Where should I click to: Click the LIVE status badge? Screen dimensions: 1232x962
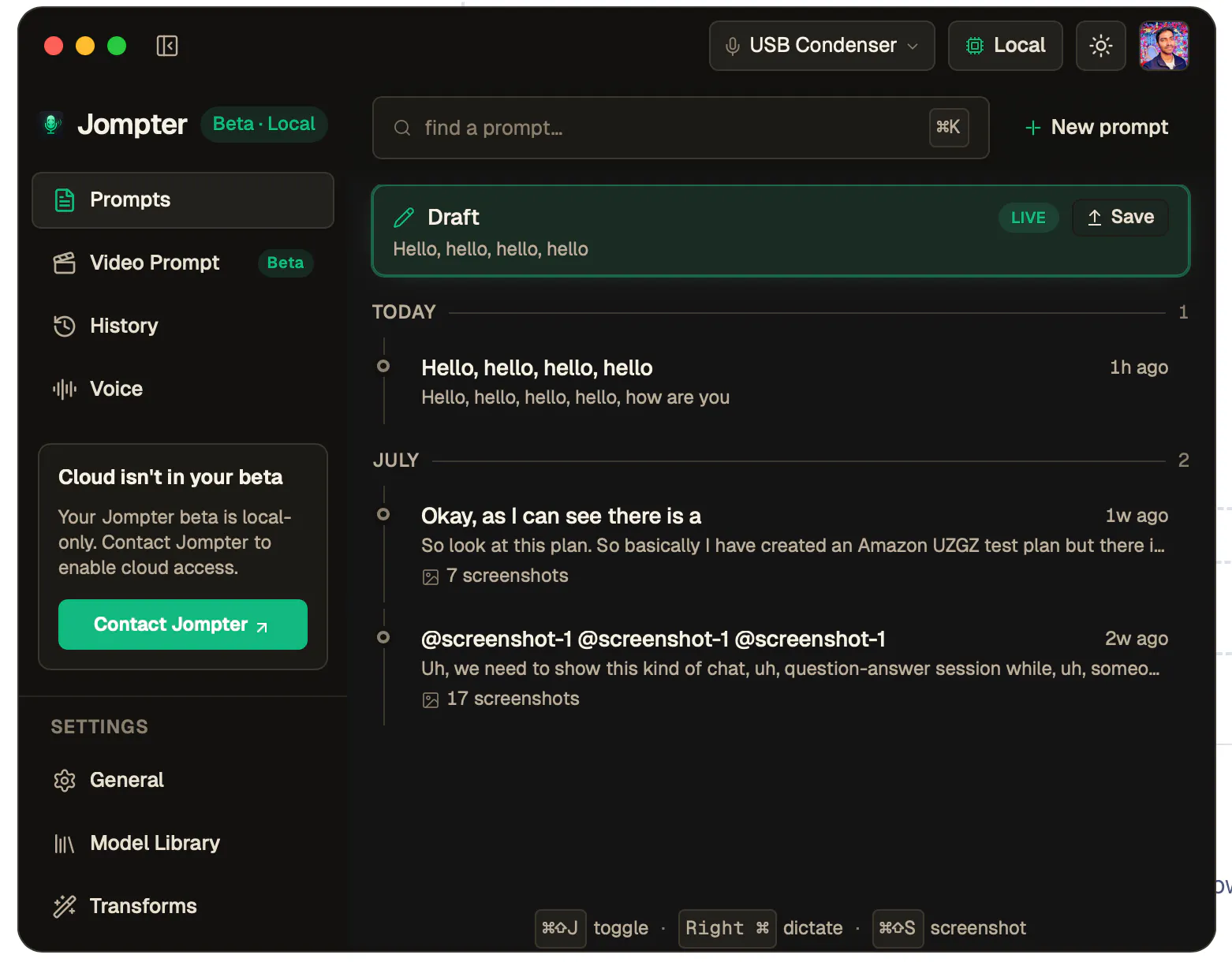pos(1029,218)
